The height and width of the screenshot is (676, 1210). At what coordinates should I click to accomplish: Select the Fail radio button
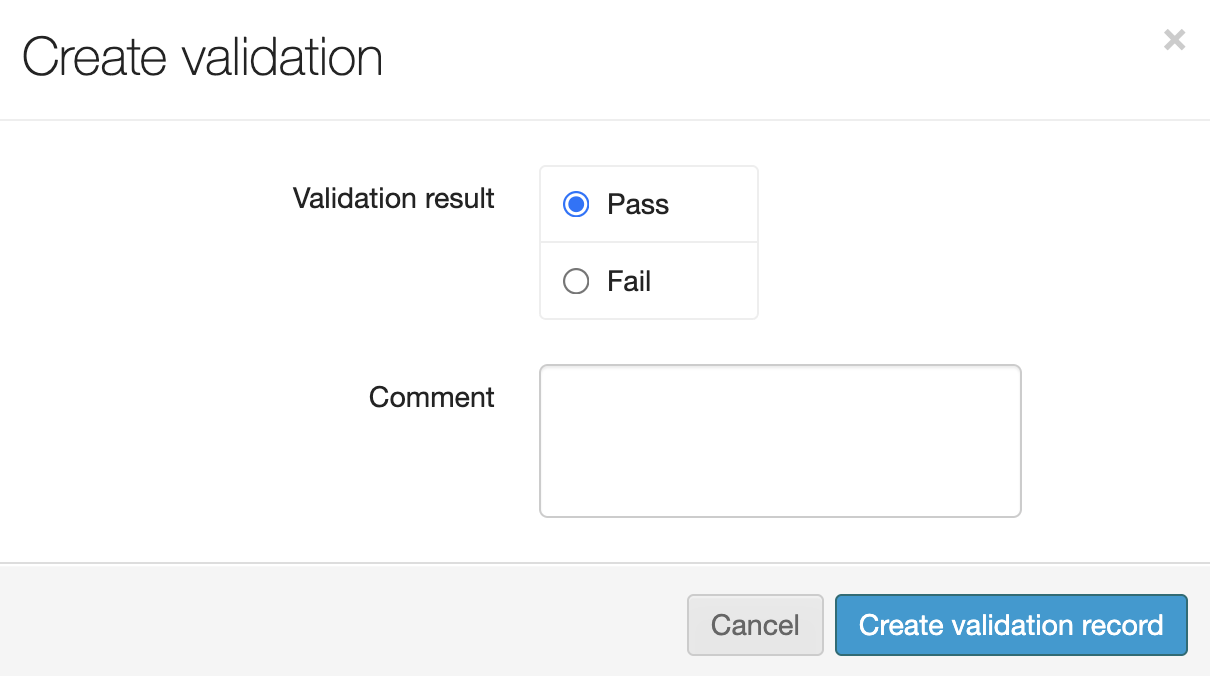coord(576,282)
